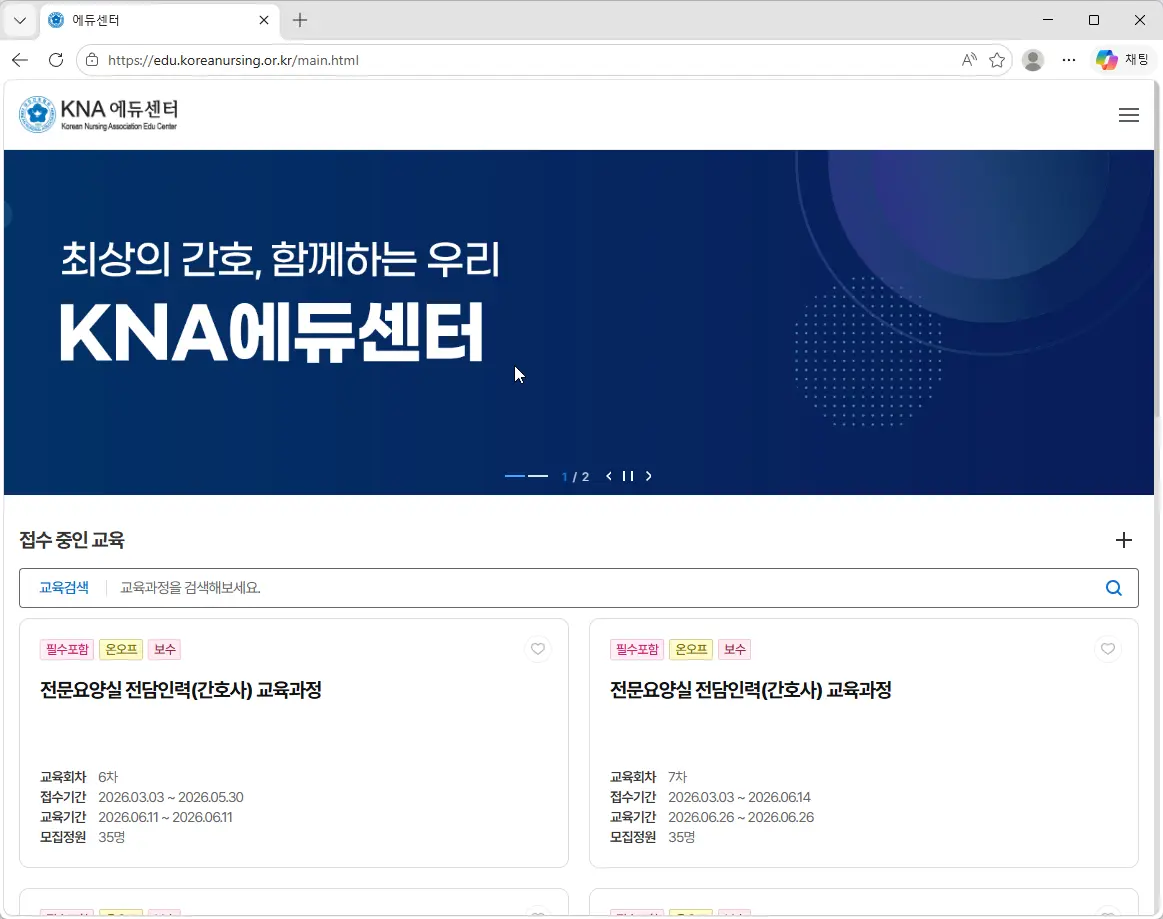The height and width of the screenshot is (919, 1163).
Task: Open the Copilot 채팅 button
Action: pyautogui.click(x=1122, y=60)
